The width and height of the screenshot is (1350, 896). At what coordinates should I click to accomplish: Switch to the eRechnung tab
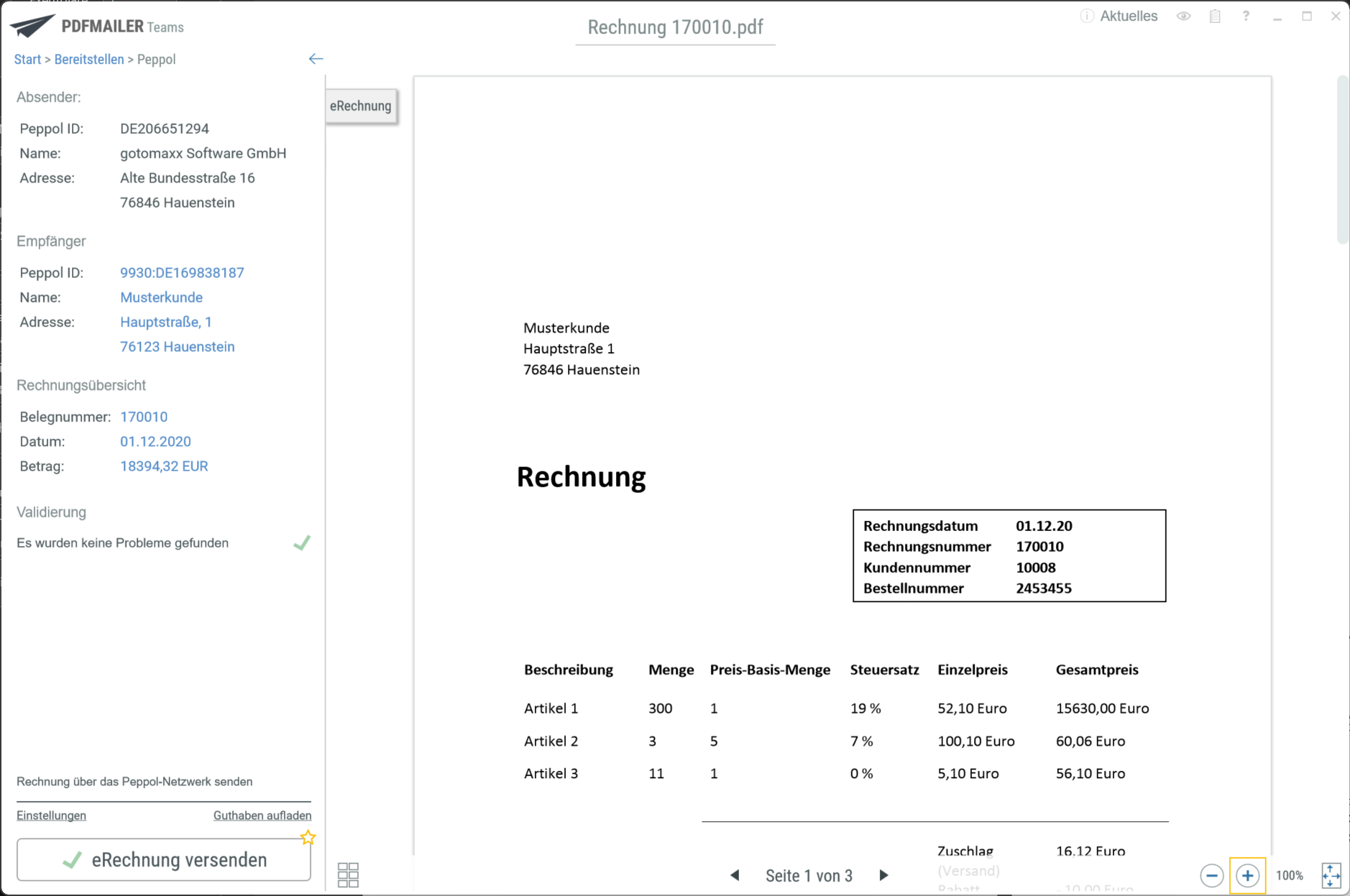(x=361, y=106)
